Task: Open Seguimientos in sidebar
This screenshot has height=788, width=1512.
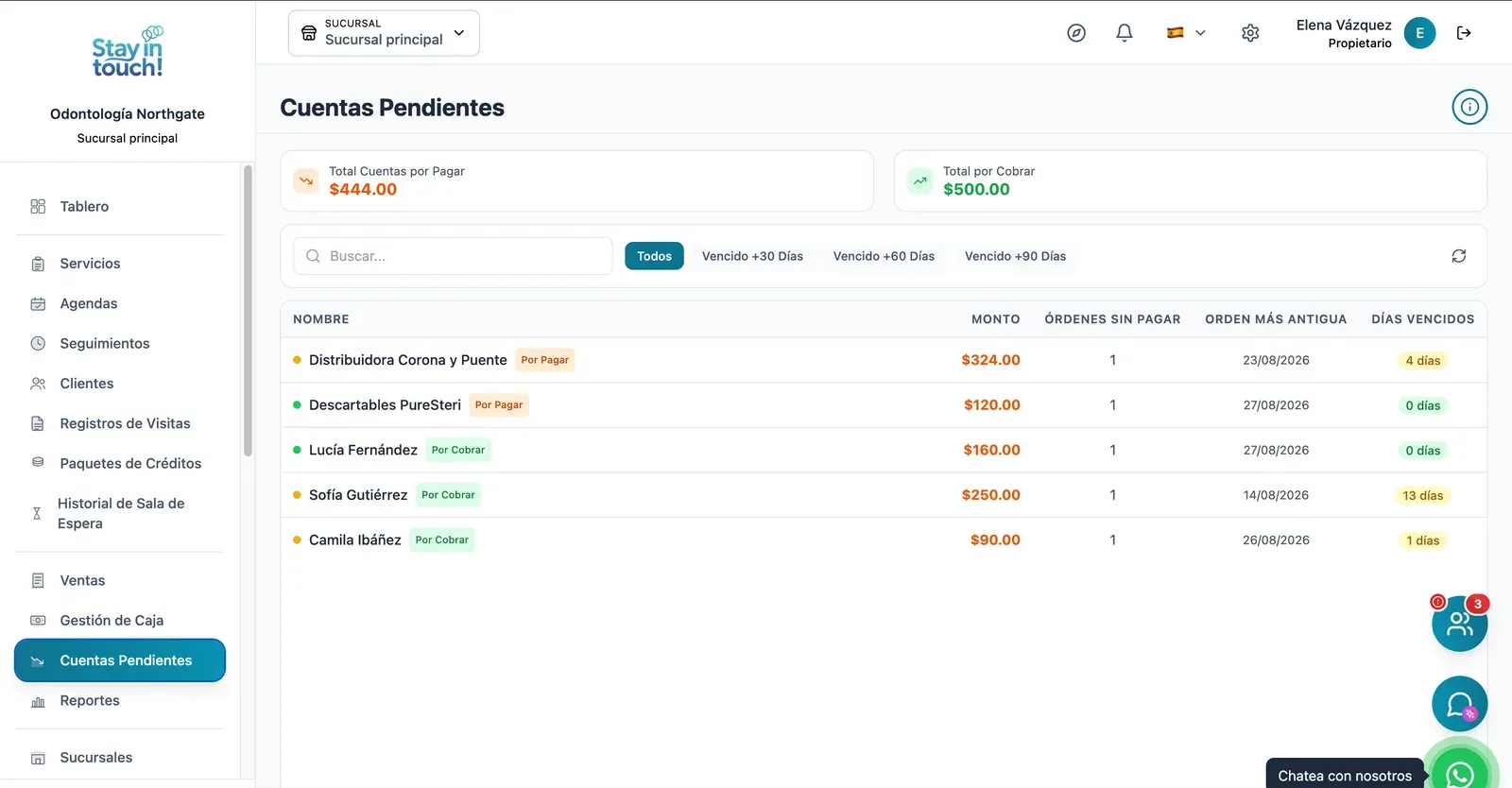Action: click(x=120, y=343)
